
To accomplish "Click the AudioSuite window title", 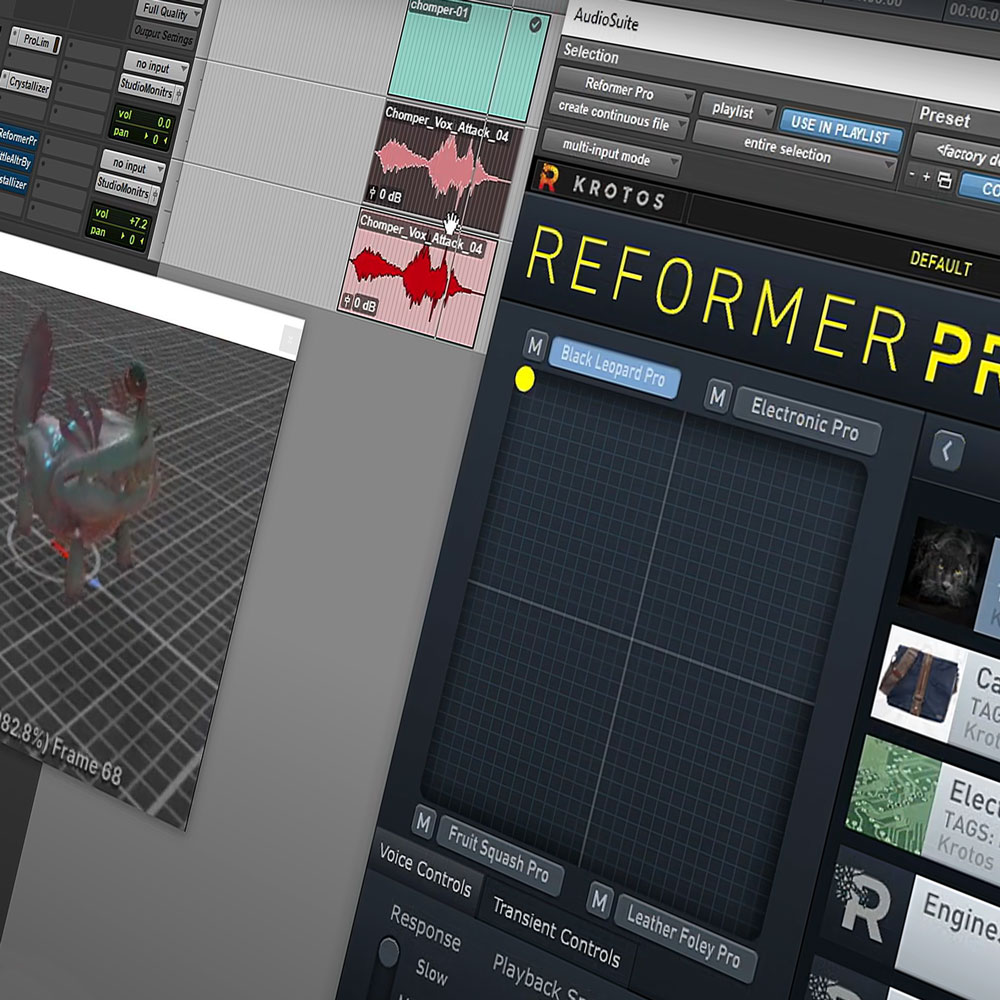I will click(x=606, y=19).
